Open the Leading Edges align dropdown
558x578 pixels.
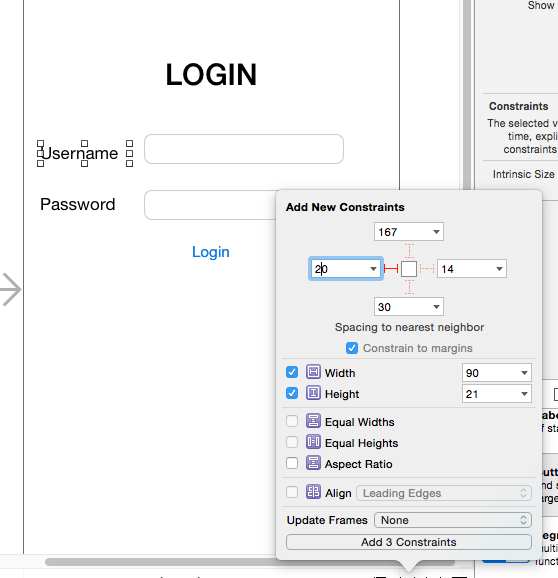point(444,493)
